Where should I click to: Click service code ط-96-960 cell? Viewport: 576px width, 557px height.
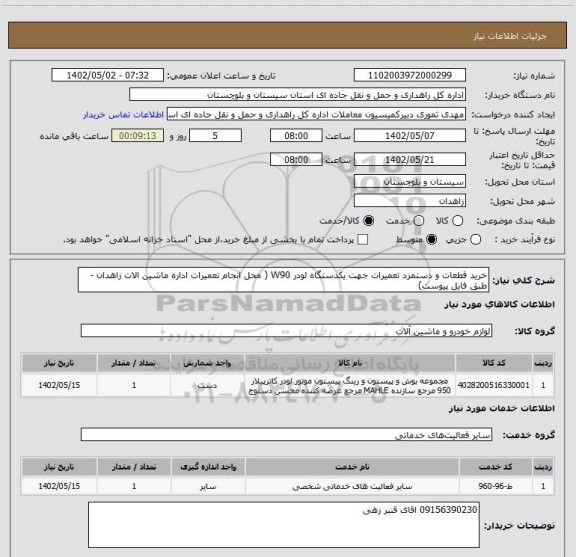click(x=496, y=486)
